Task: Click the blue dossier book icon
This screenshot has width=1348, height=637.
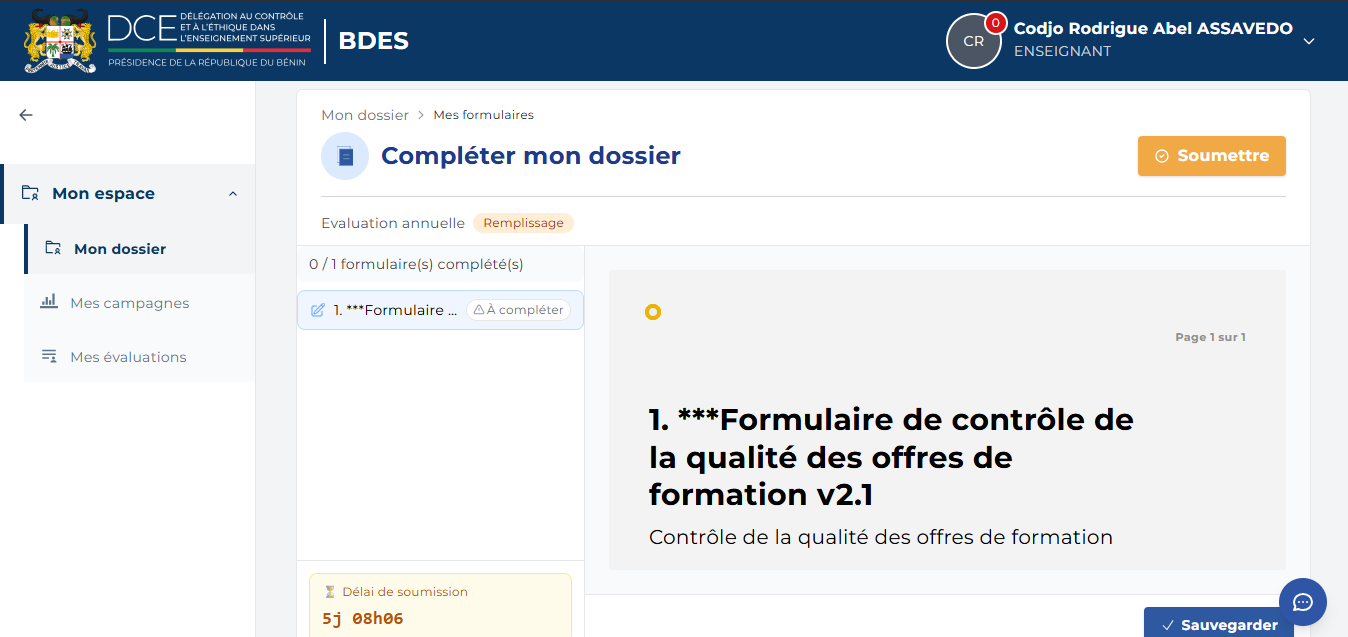Action: (345, 156)
